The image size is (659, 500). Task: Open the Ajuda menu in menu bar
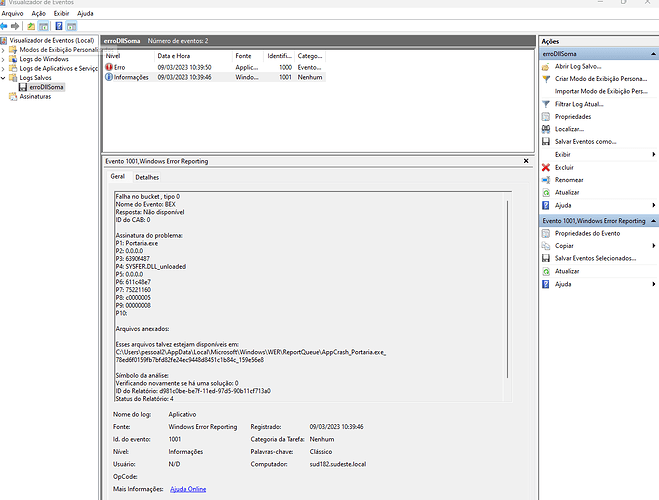(85, 13)
